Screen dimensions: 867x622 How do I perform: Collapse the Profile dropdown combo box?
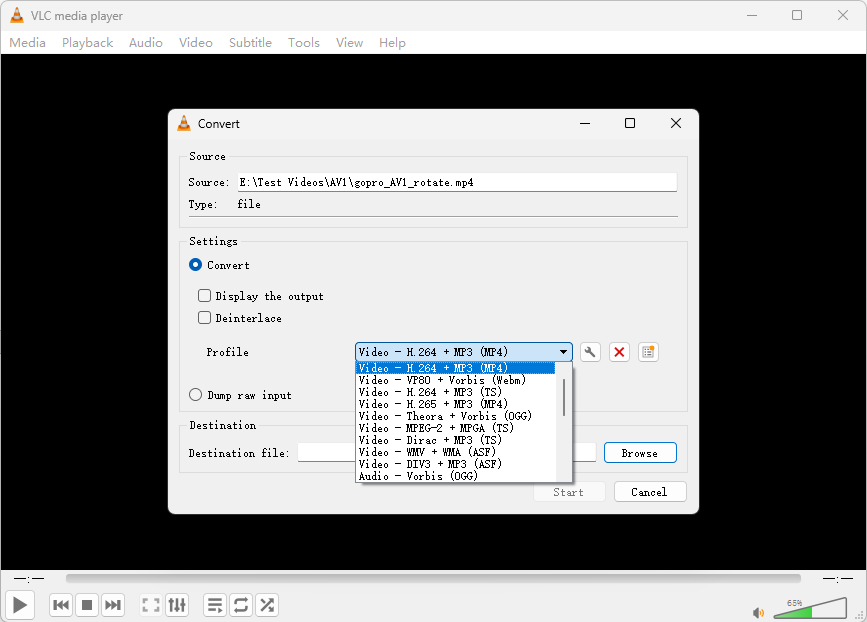[463, 352]
